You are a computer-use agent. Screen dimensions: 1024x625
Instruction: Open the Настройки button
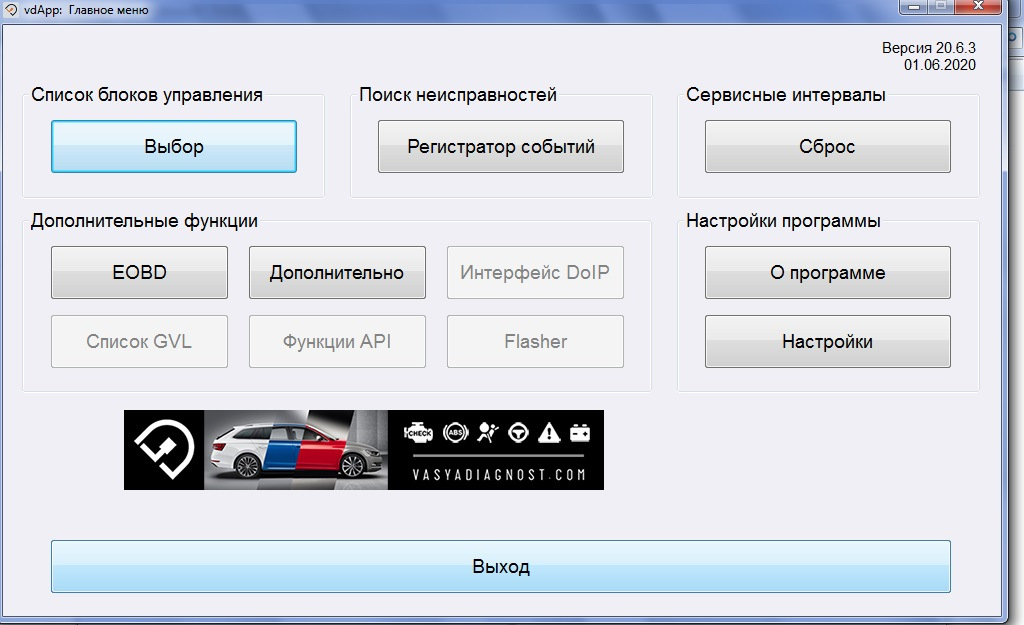click(827, 342)
